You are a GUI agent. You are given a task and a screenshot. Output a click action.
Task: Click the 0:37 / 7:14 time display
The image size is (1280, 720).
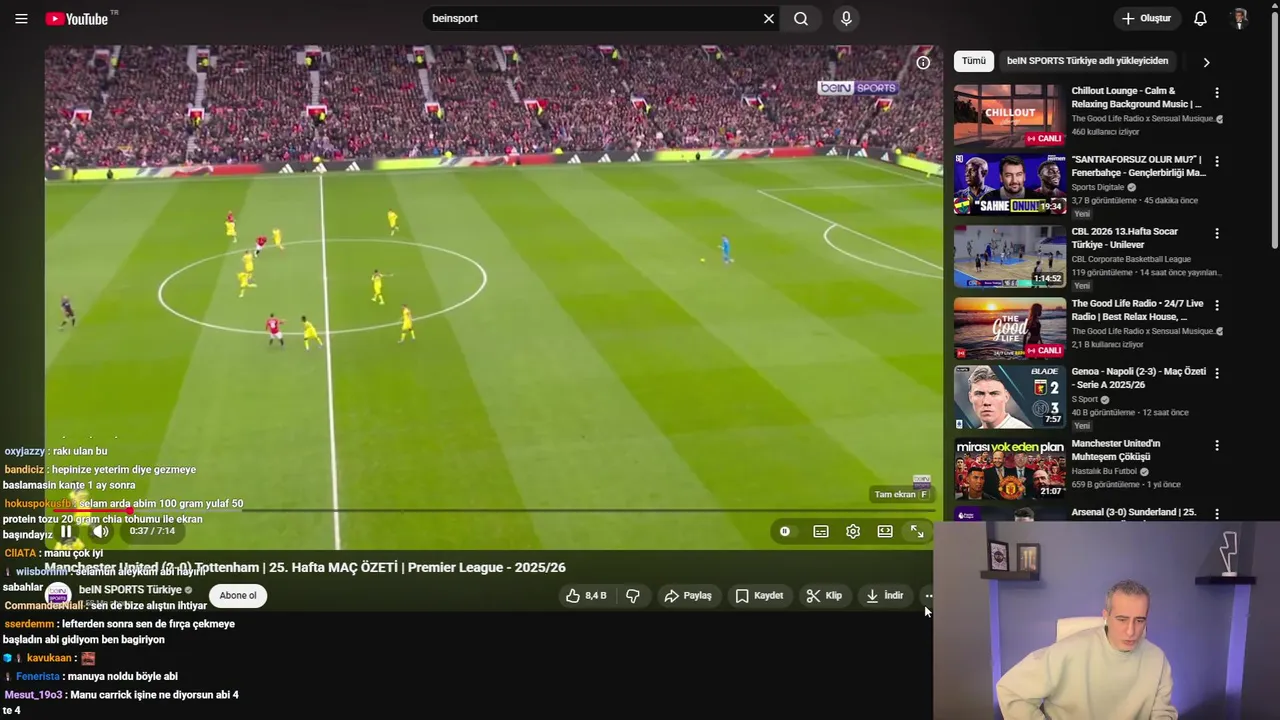click(152, 531)
